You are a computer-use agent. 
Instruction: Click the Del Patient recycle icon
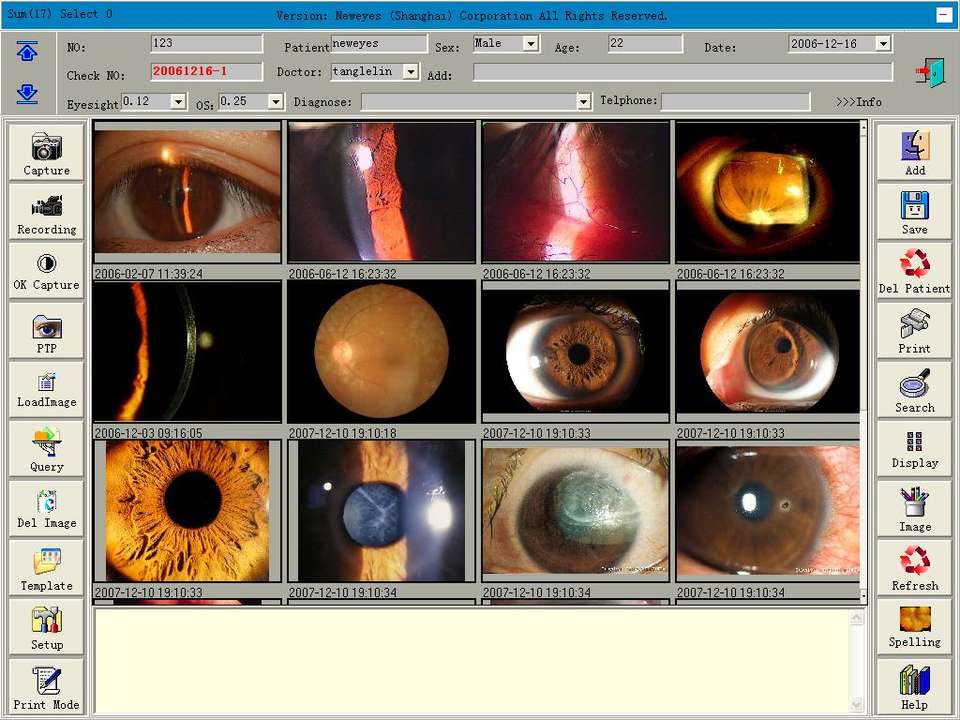click(x=915, y=264)
